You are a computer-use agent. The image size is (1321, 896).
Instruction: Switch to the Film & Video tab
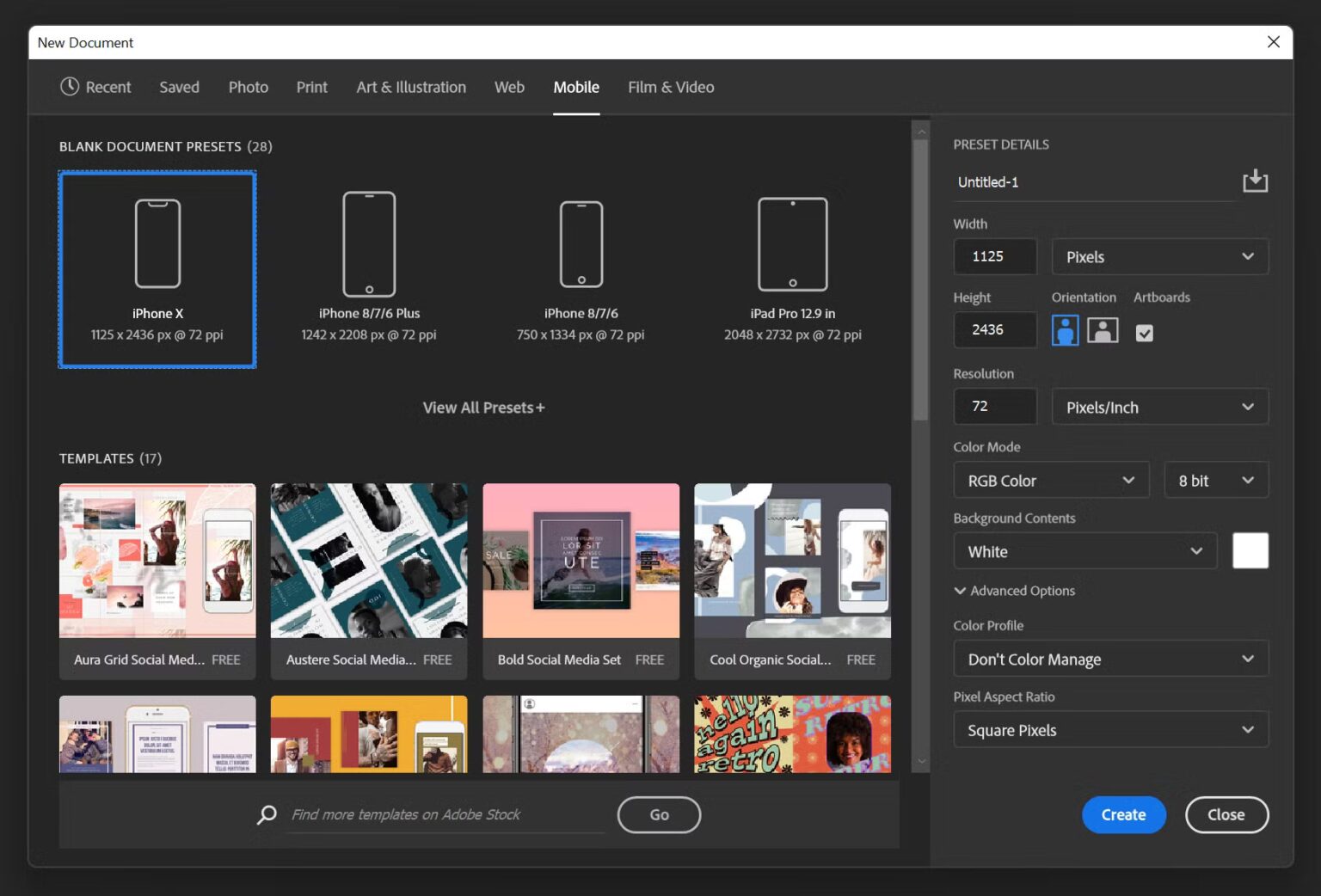[670, 87]
